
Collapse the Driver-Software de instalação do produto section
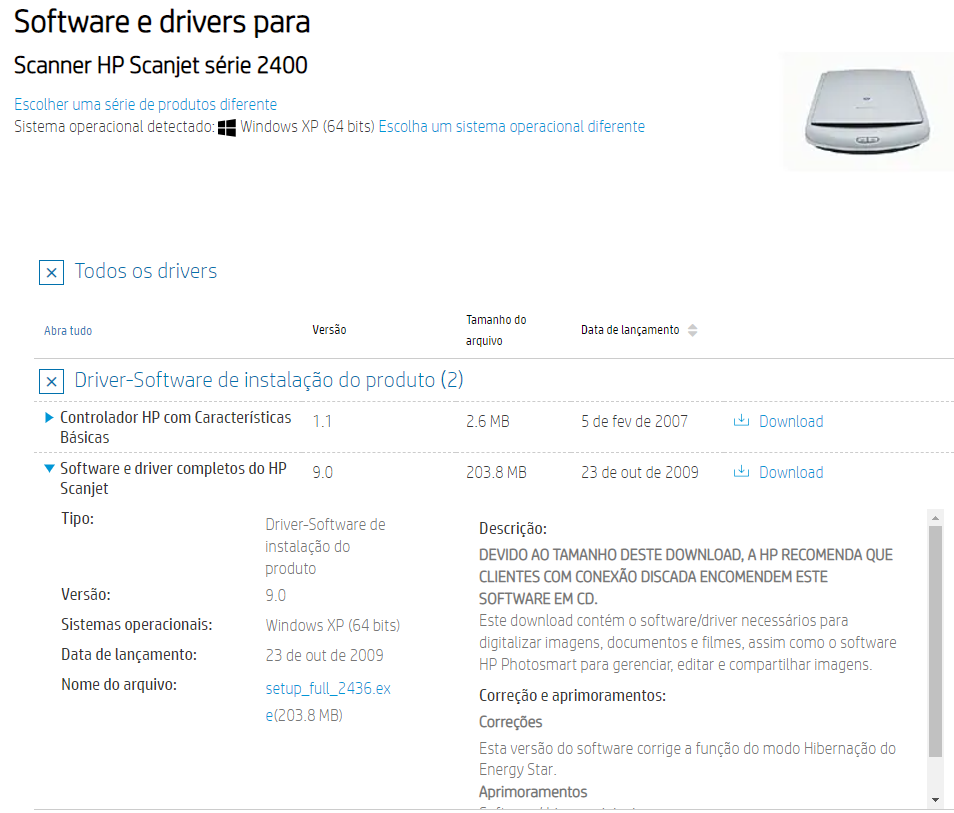pyautogui.click(x=52, y=381)
